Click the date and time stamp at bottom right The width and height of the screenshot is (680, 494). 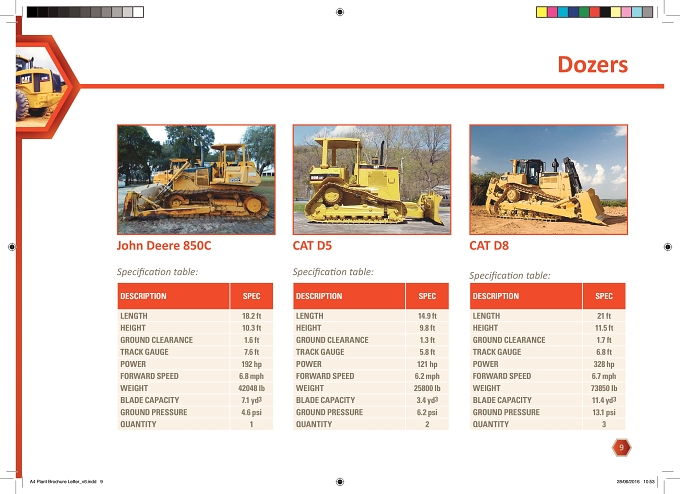[635, 481]
